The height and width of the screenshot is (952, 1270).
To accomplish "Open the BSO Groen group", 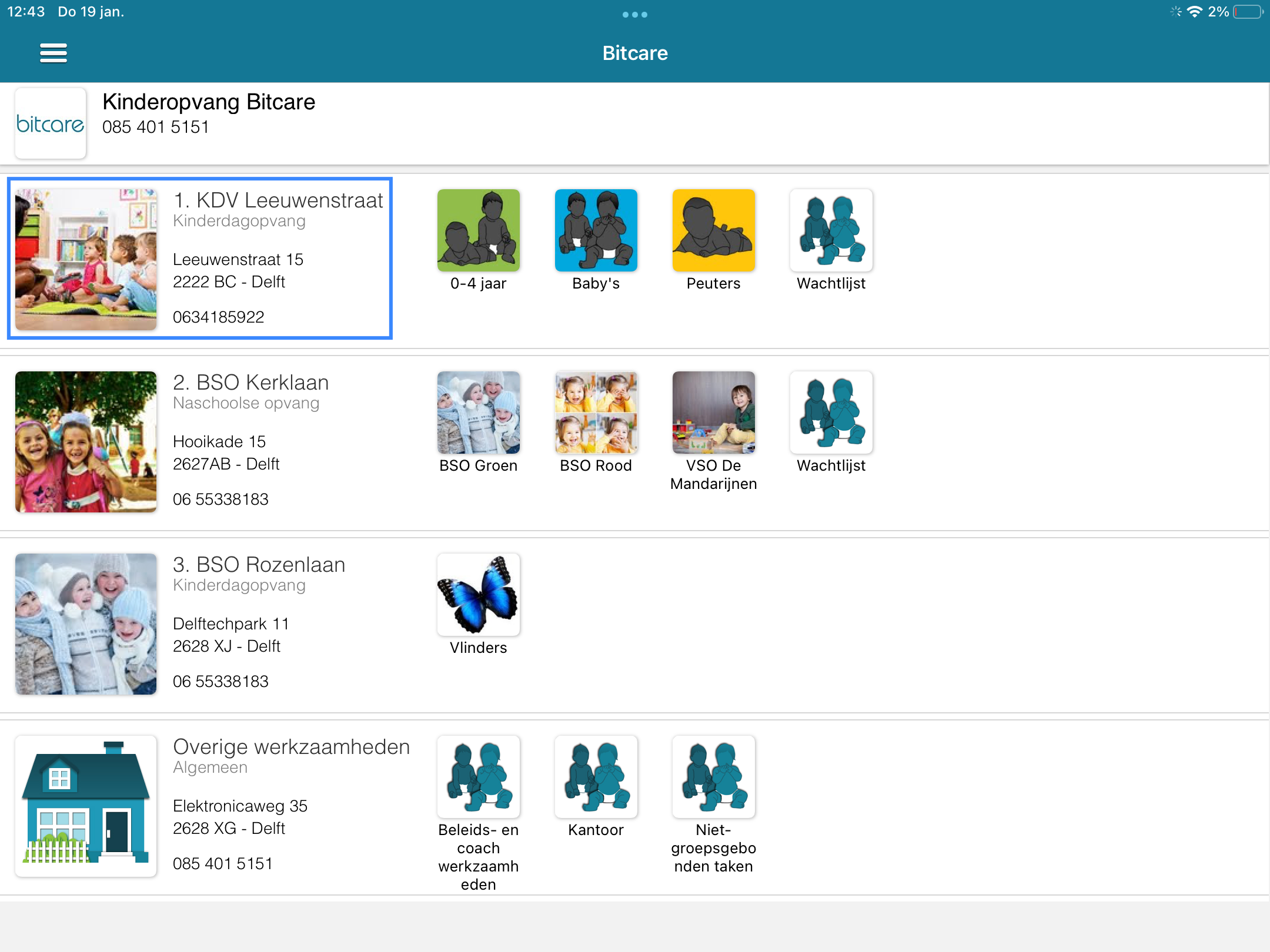I will pyautogui.click(x=478, y=413).
